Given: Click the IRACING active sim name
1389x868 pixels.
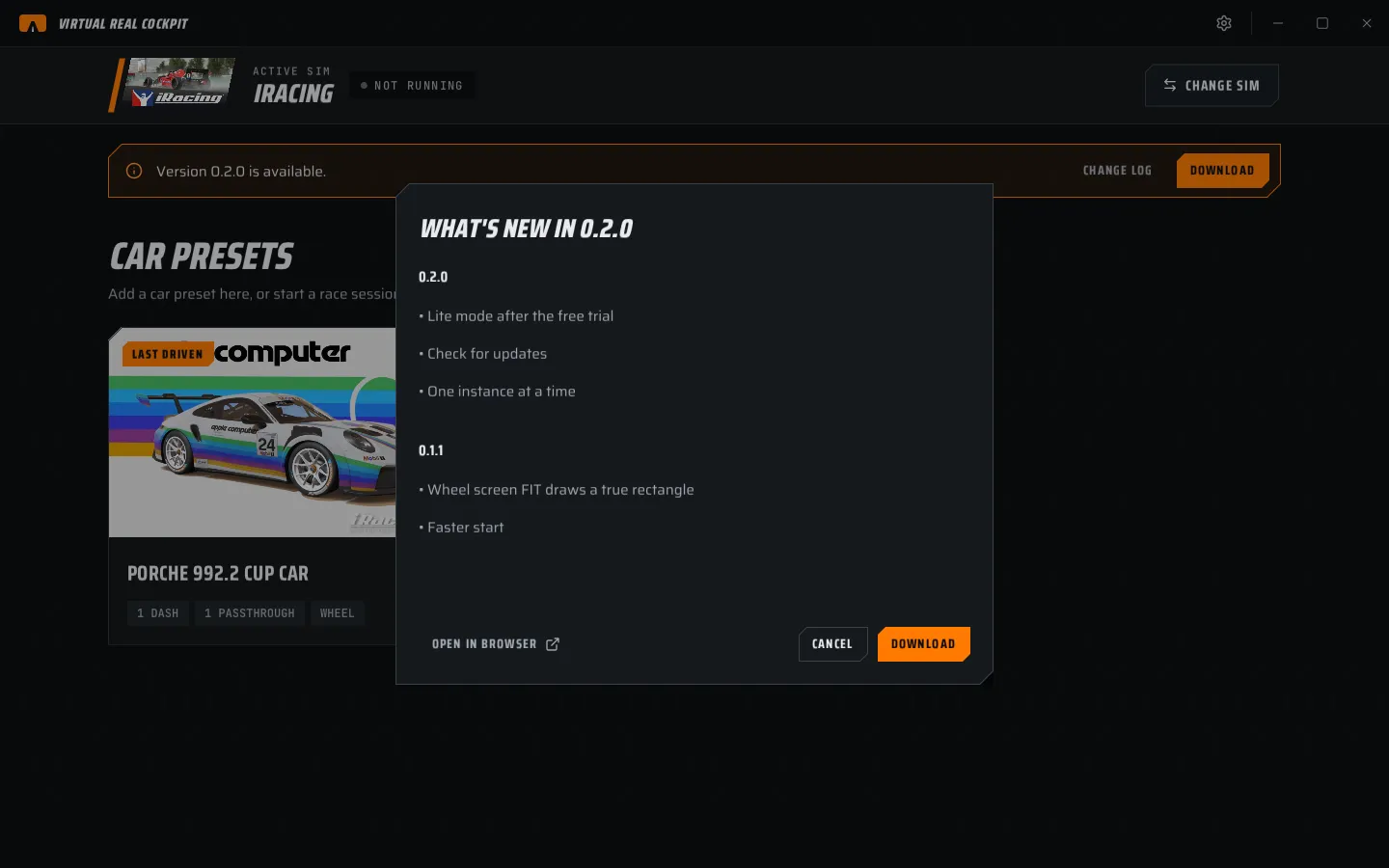Looking at the screenshot, I should coord(293,94).
